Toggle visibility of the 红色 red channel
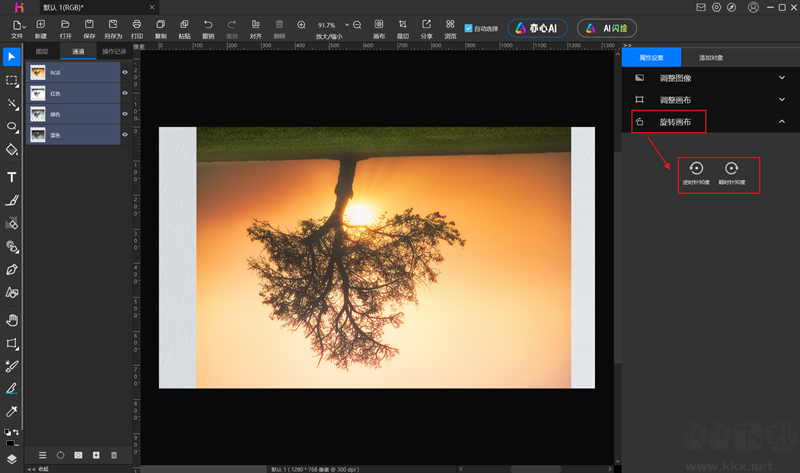Image resolution: width=800 pixels, height=473 pixels. [x=125, y=93]
